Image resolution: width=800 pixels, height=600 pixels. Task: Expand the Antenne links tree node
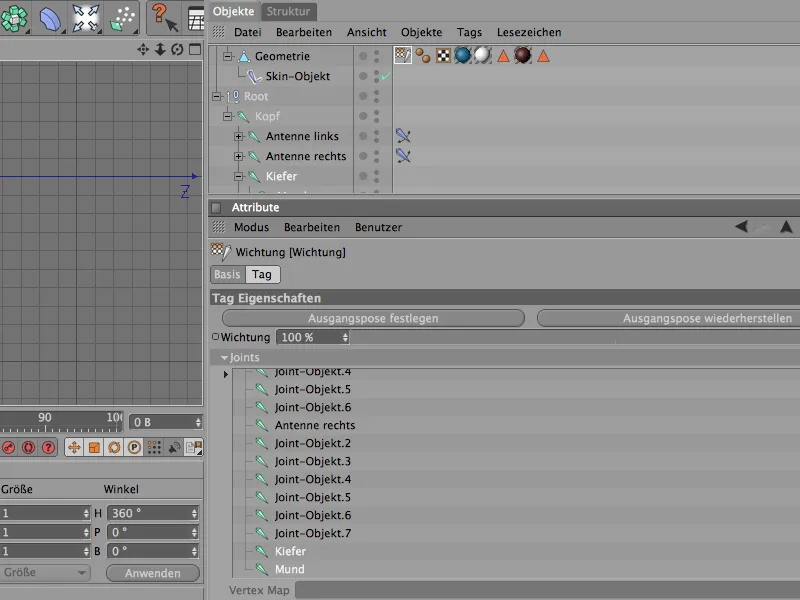pos(238,136)
